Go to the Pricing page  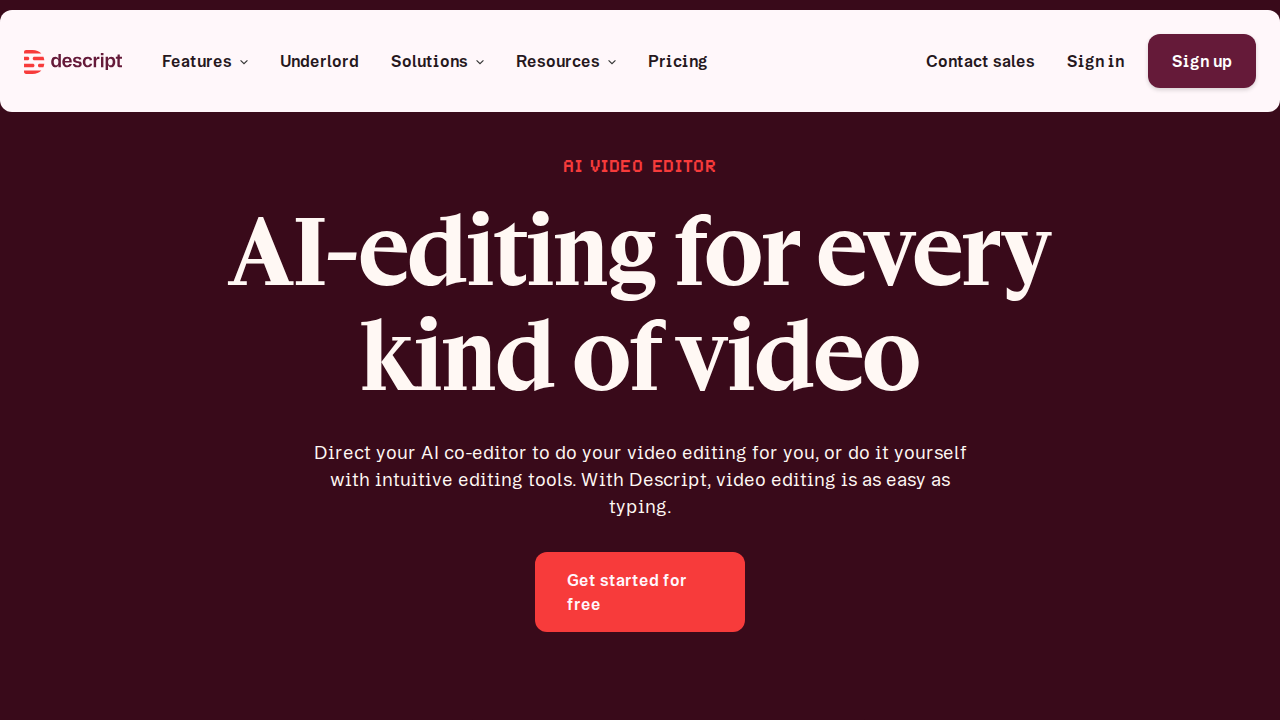(677, 61)
